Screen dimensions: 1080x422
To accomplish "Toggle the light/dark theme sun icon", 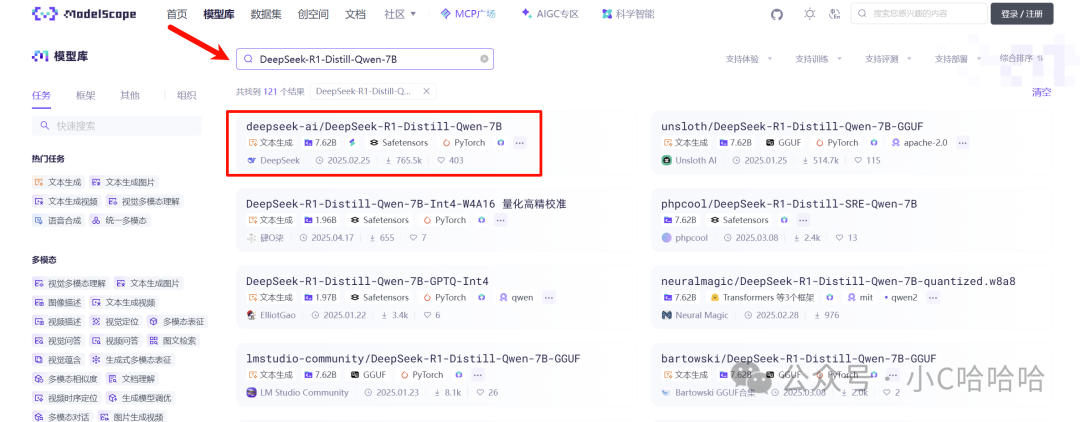I will pos(810,14).
